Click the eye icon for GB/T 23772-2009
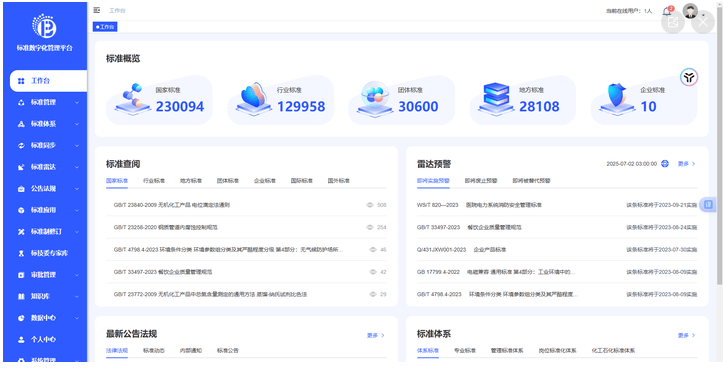The width and height of the screenshot is (723, 370). [x=373, y=294]
